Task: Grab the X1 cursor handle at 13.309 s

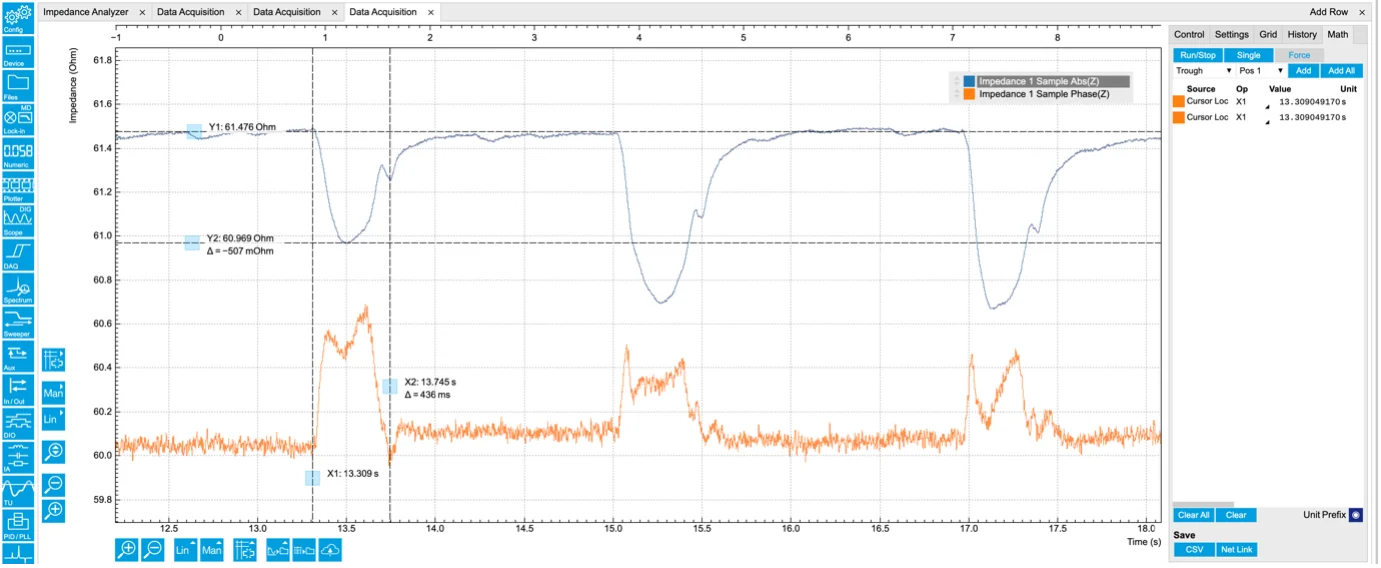Action: [312, 478]
